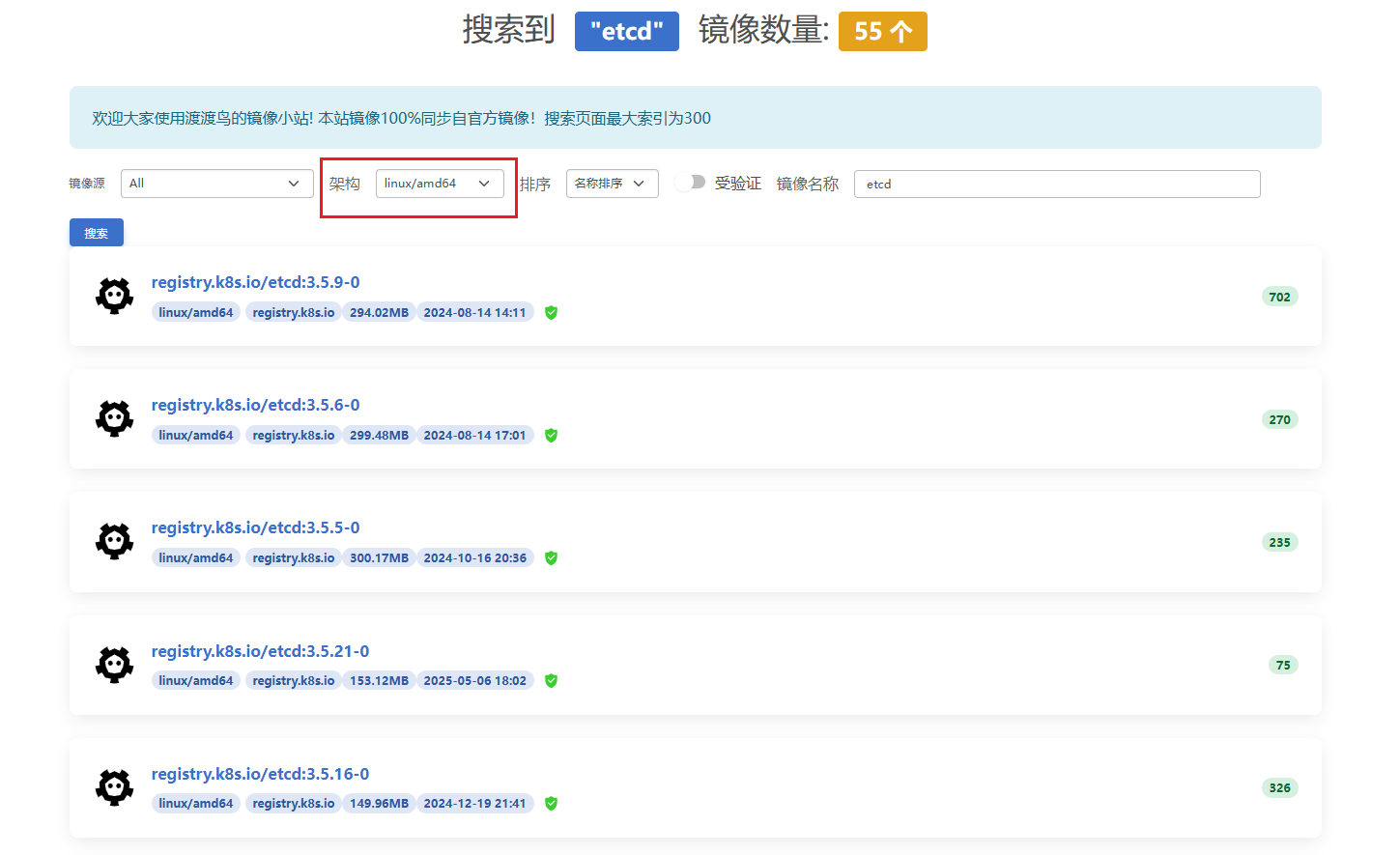Click the etcd gear icon for etcd:3.5.6-0

tap(114, 418)
